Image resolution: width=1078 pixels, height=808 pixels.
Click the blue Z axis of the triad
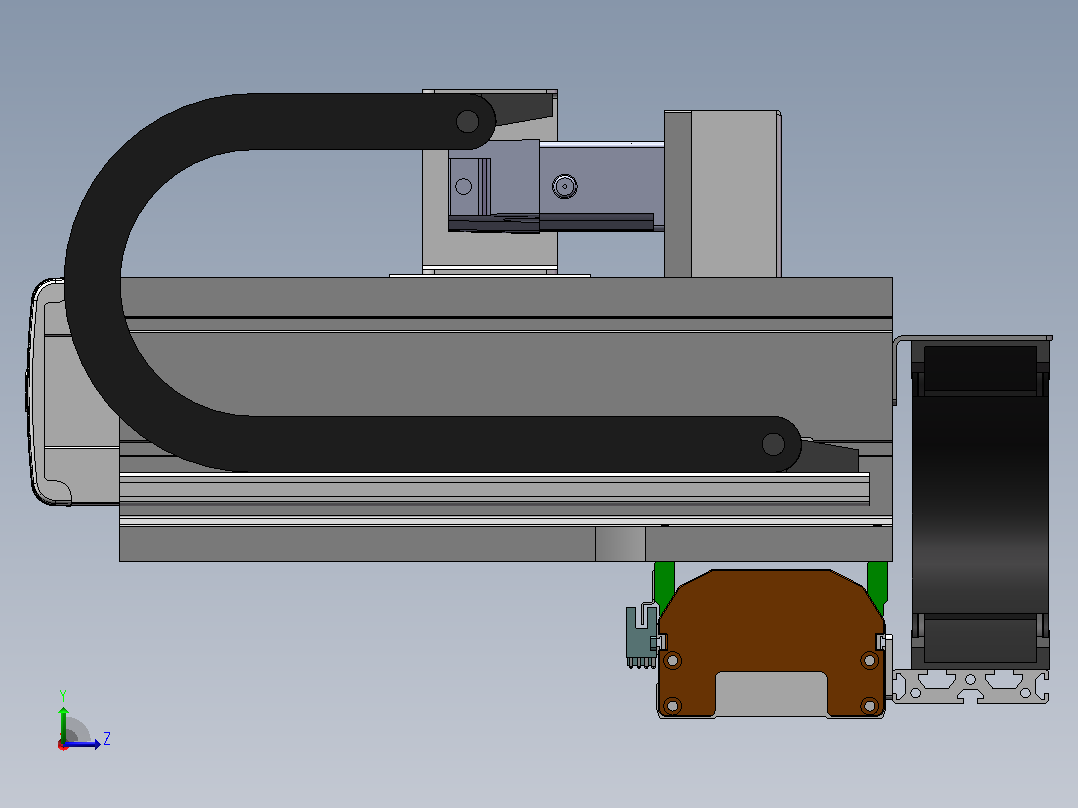click(x=82, y=744)
